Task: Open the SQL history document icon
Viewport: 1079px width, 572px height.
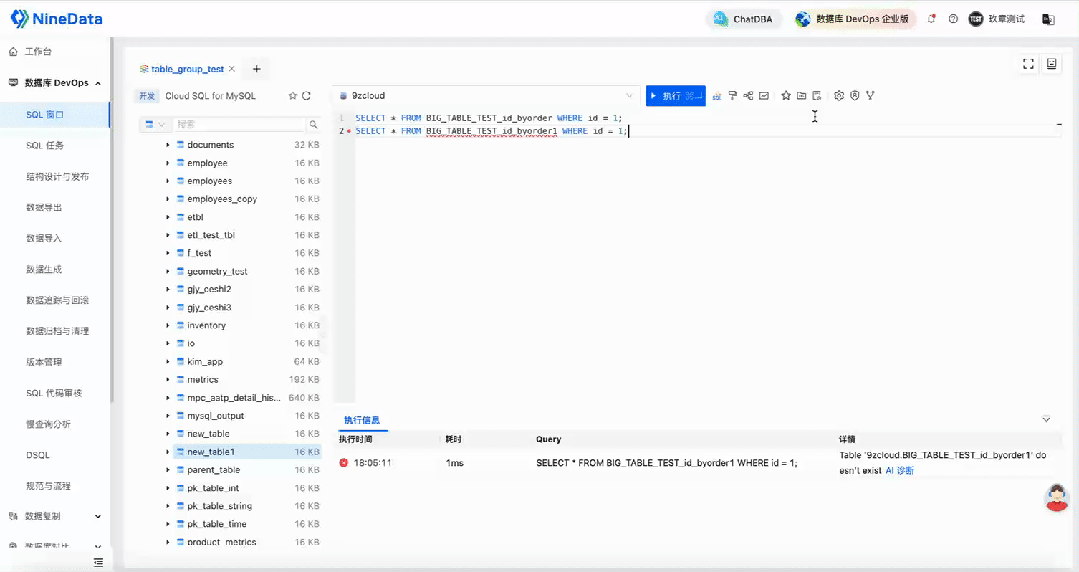Action: click(x=817, y=96)
